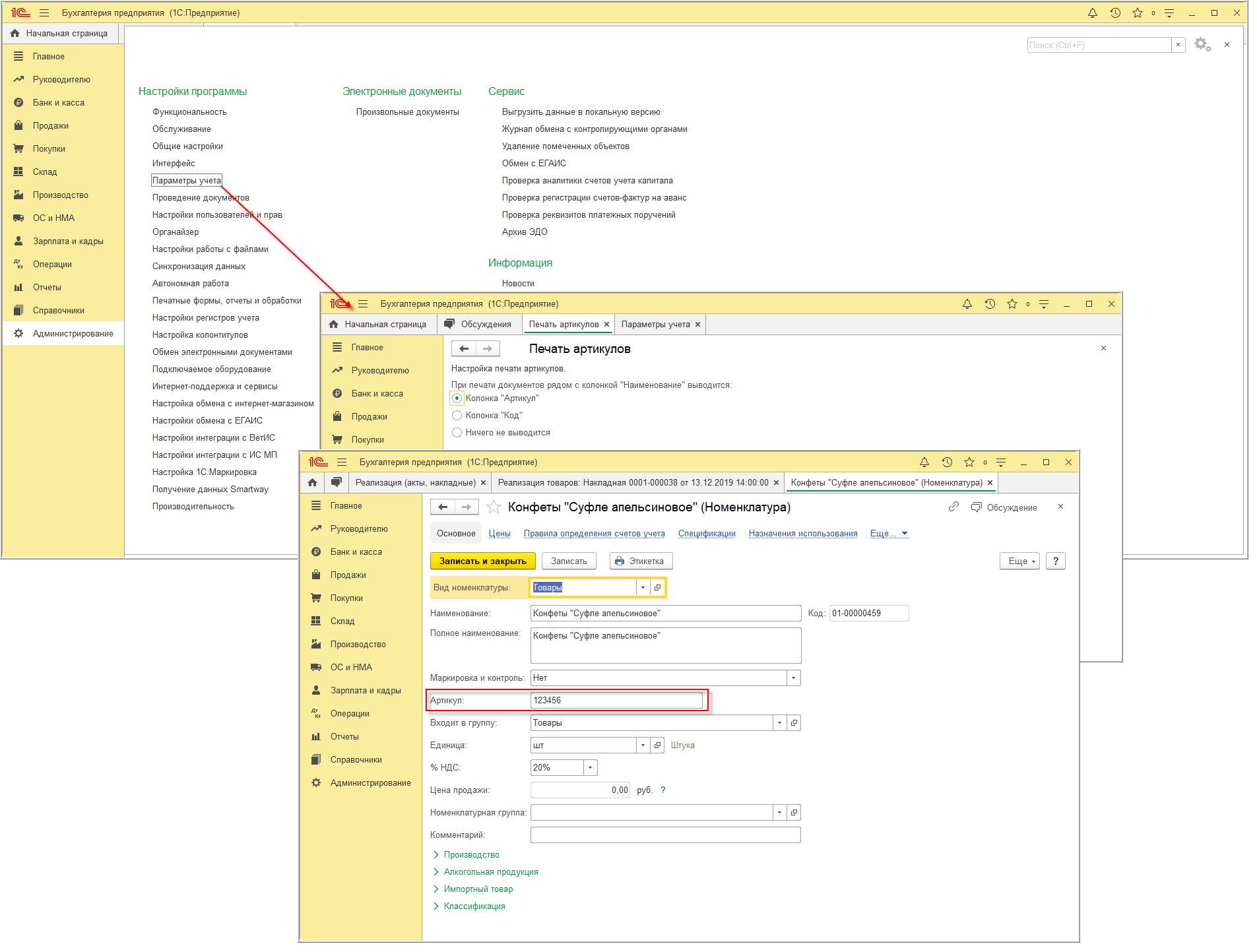Open history icon in the main window title bar
This screenshot has width=1257, height=952.
point(1115,13)
